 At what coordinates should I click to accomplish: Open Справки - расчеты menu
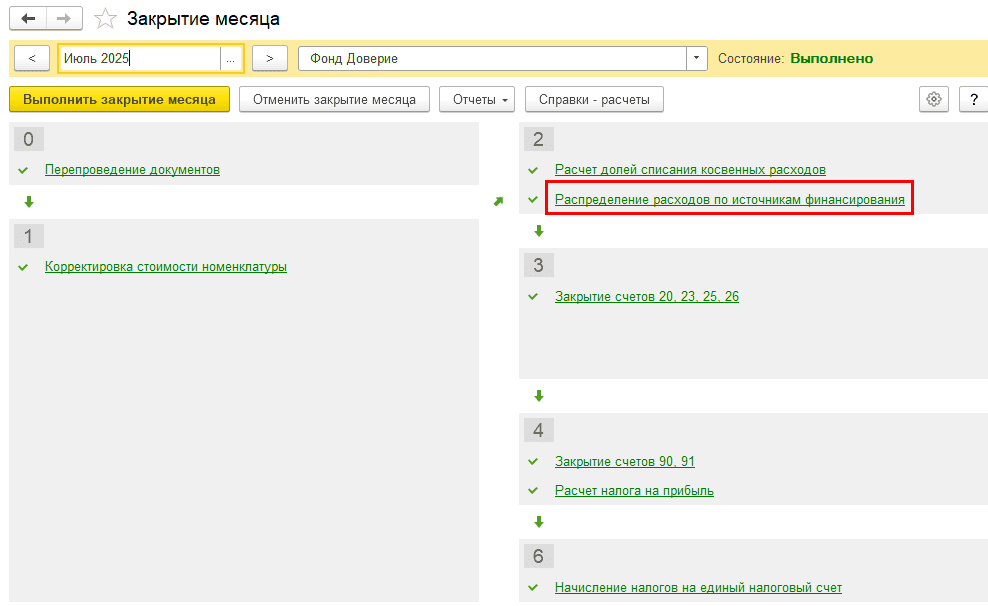(594, 99)
